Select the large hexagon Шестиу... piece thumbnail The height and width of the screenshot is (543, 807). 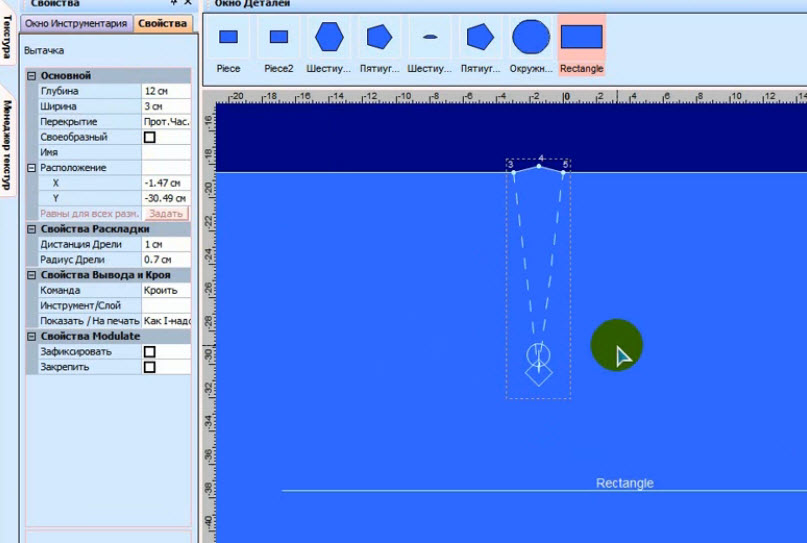329,45
